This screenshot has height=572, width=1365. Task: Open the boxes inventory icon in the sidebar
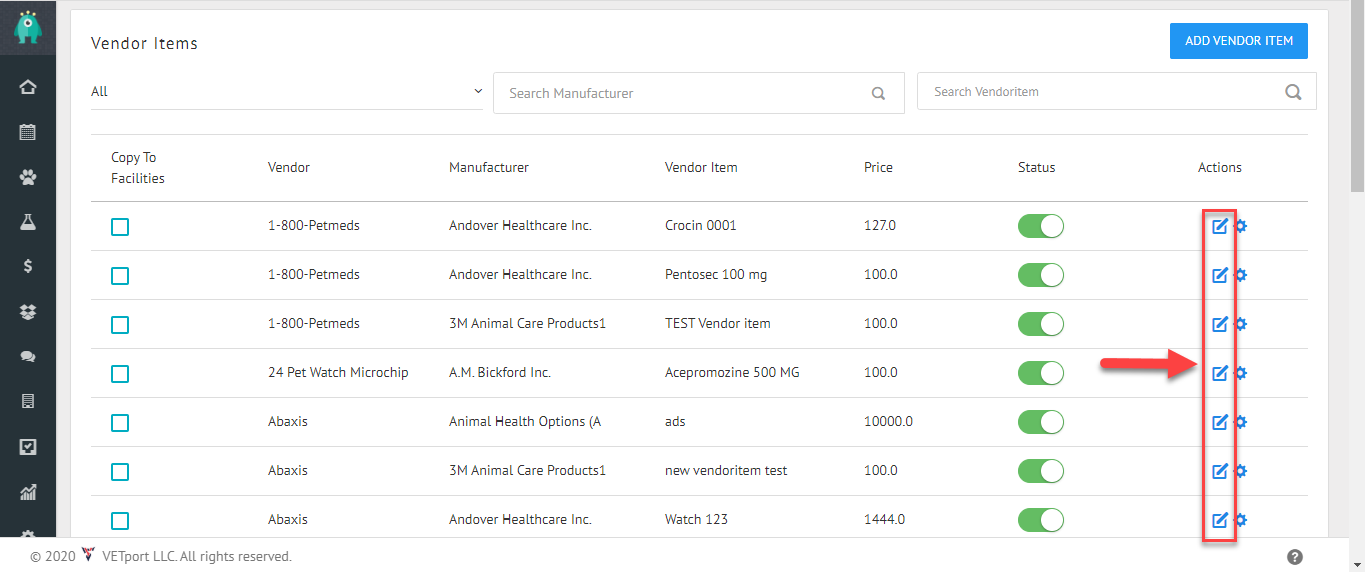point(28,312)
